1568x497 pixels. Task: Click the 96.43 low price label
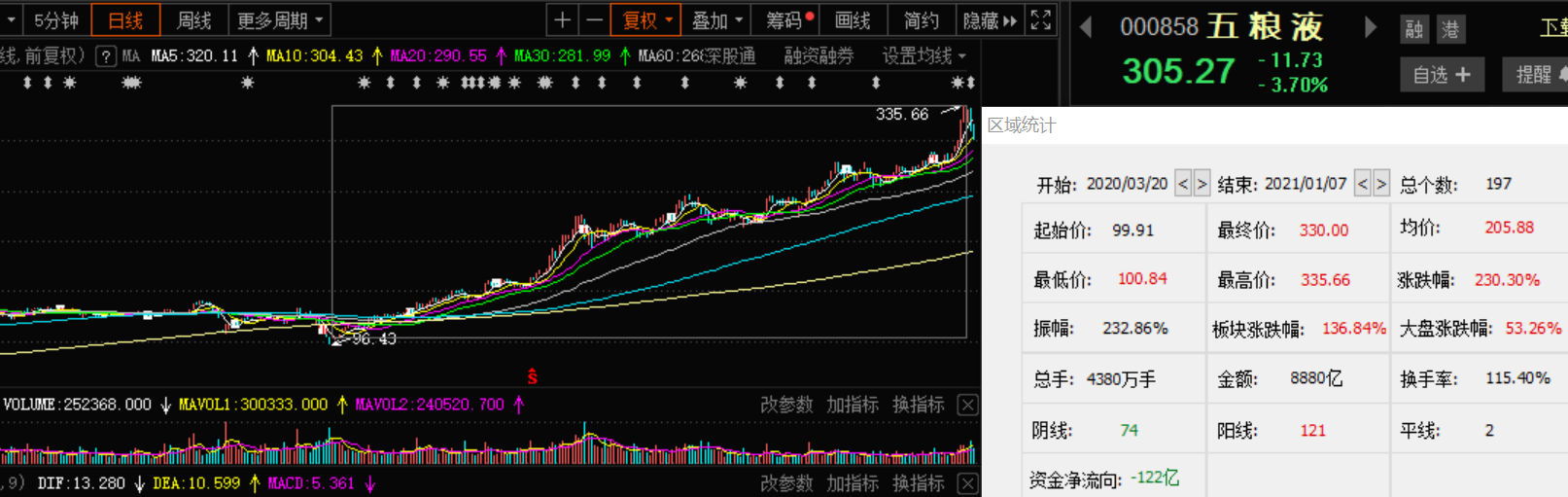374,339
